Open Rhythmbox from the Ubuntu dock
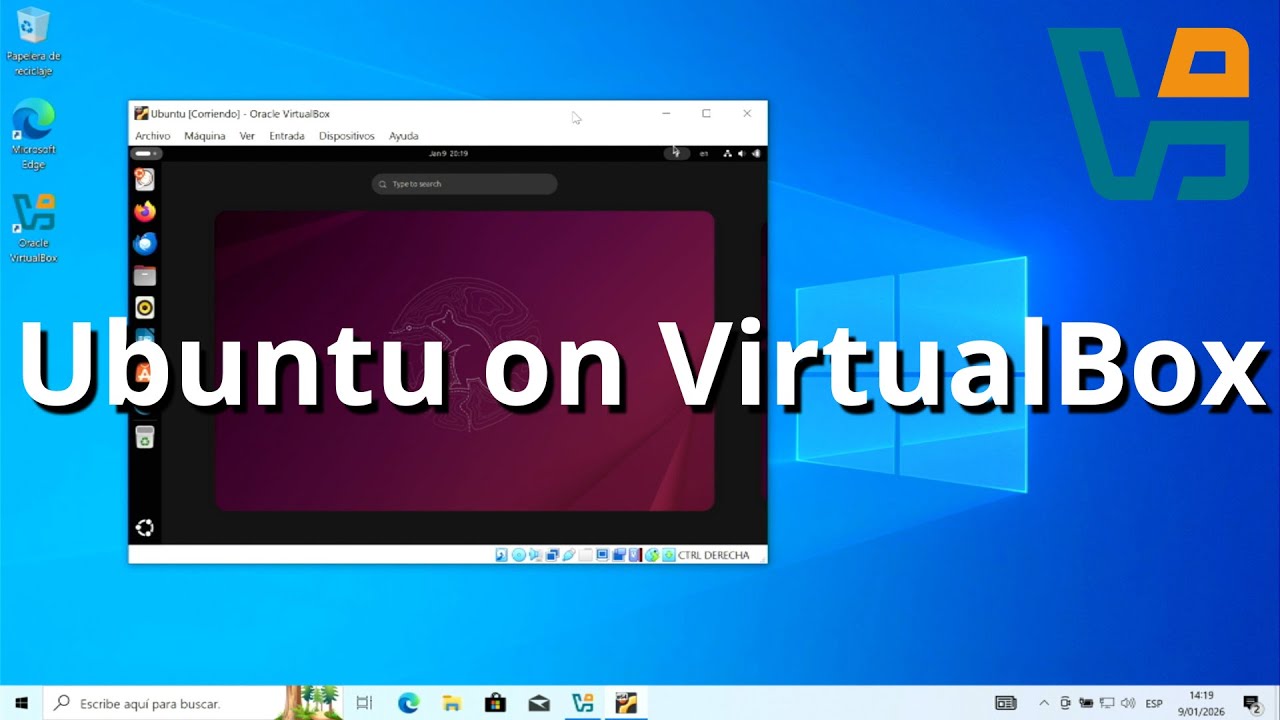1280x720 pixels. tap(145, 308)
